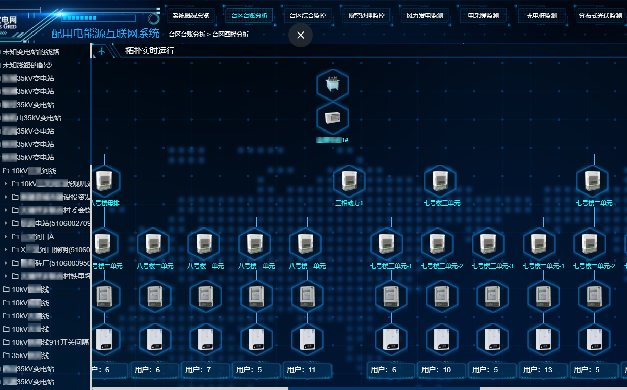Image resolution: width=627 pixels, height=390 pixels.
Task: Click 用户: 13 count button
Action: pyautogui.click(x=543, y=370)
